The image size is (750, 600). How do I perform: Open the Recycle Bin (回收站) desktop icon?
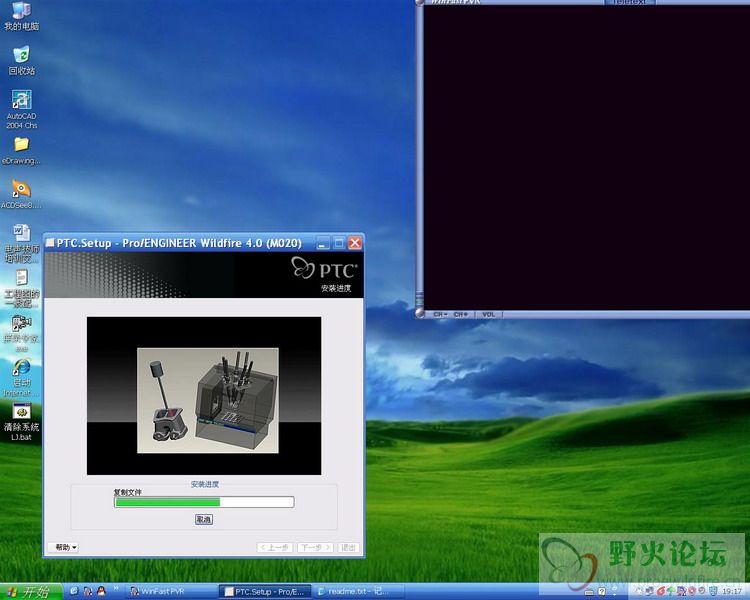tap(22, 61)
